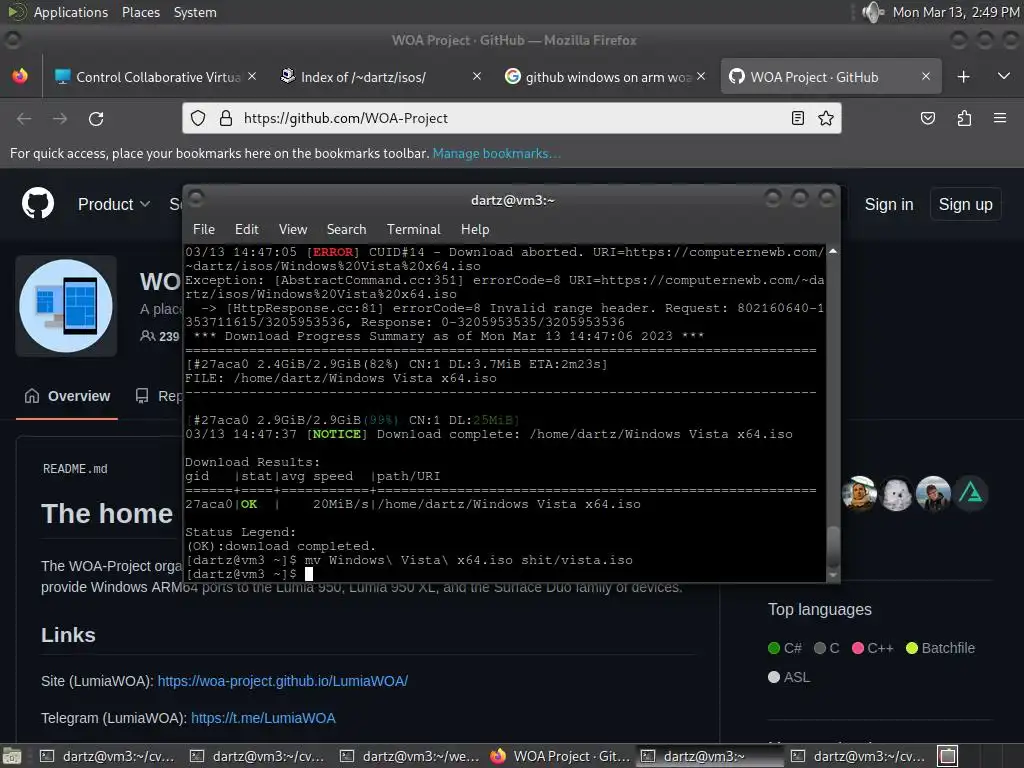Show desktop icon in bottom panel
Image resolution: width=1024 pixels, height=768 pixels.
click(x=12, y=756)
